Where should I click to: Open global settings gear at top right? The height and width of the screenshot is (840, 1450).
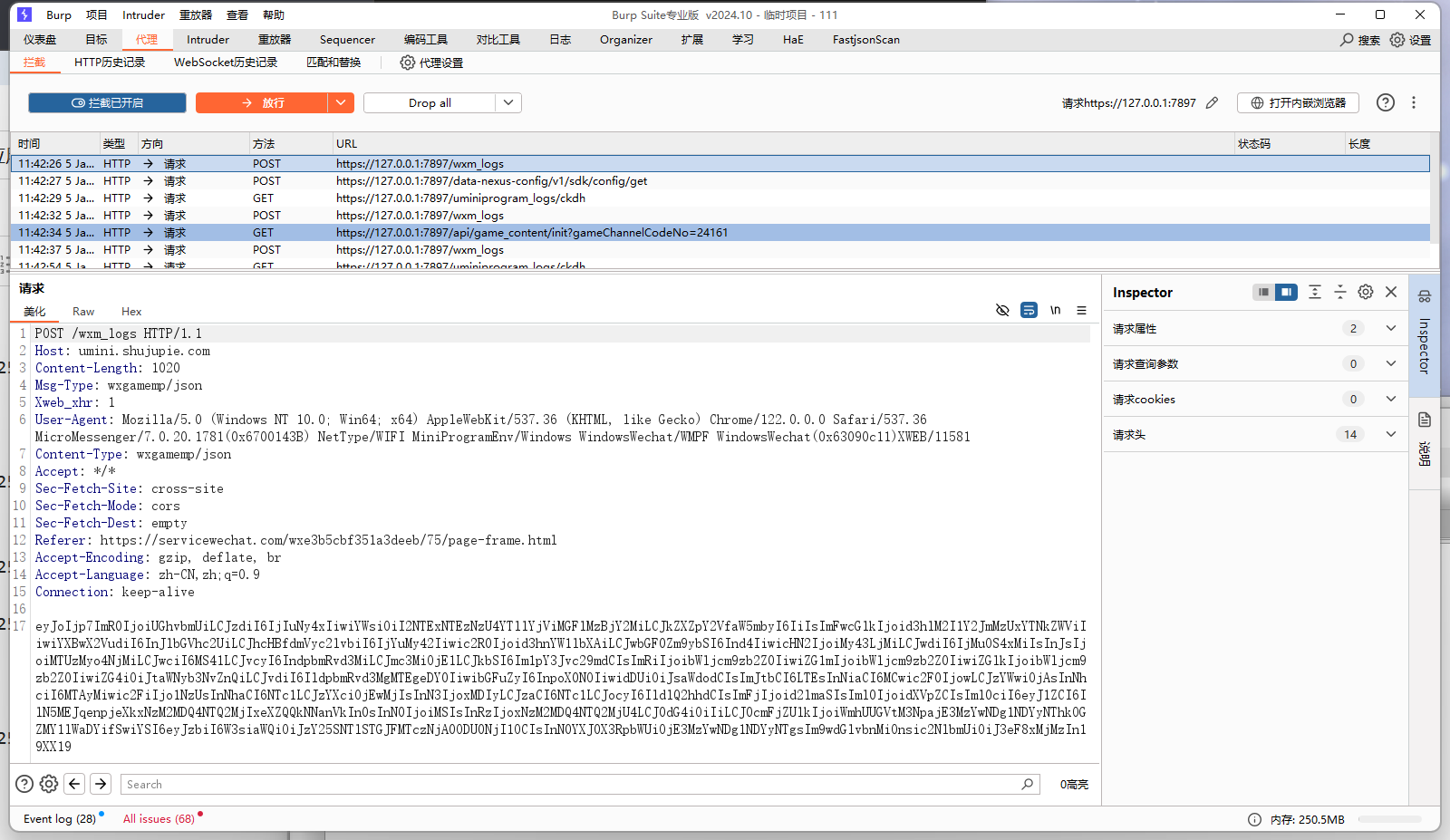click(1397, 40)
